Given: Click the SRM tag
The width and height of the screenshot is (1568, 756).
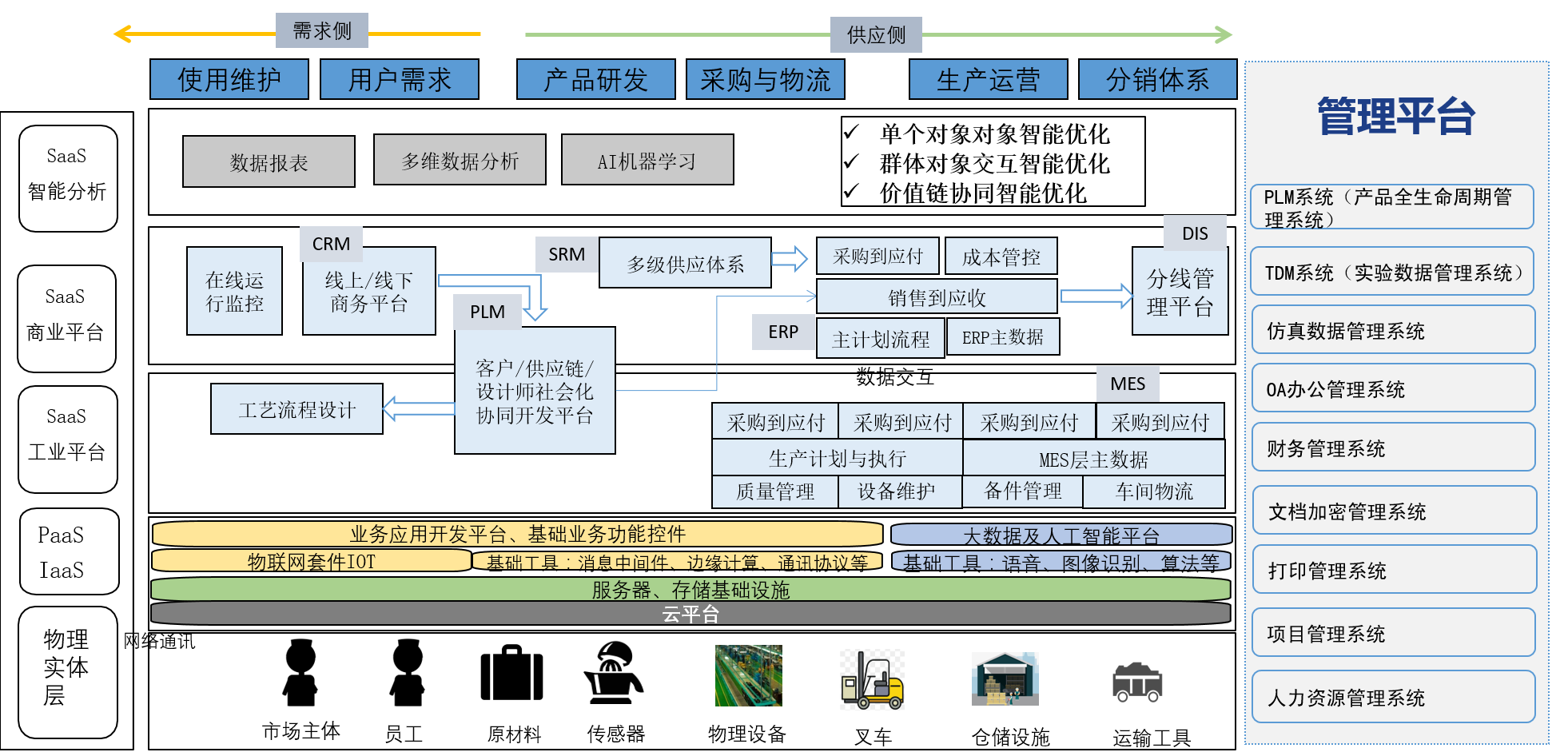Looking at the screenshot, I should click(x=567, y=254).
